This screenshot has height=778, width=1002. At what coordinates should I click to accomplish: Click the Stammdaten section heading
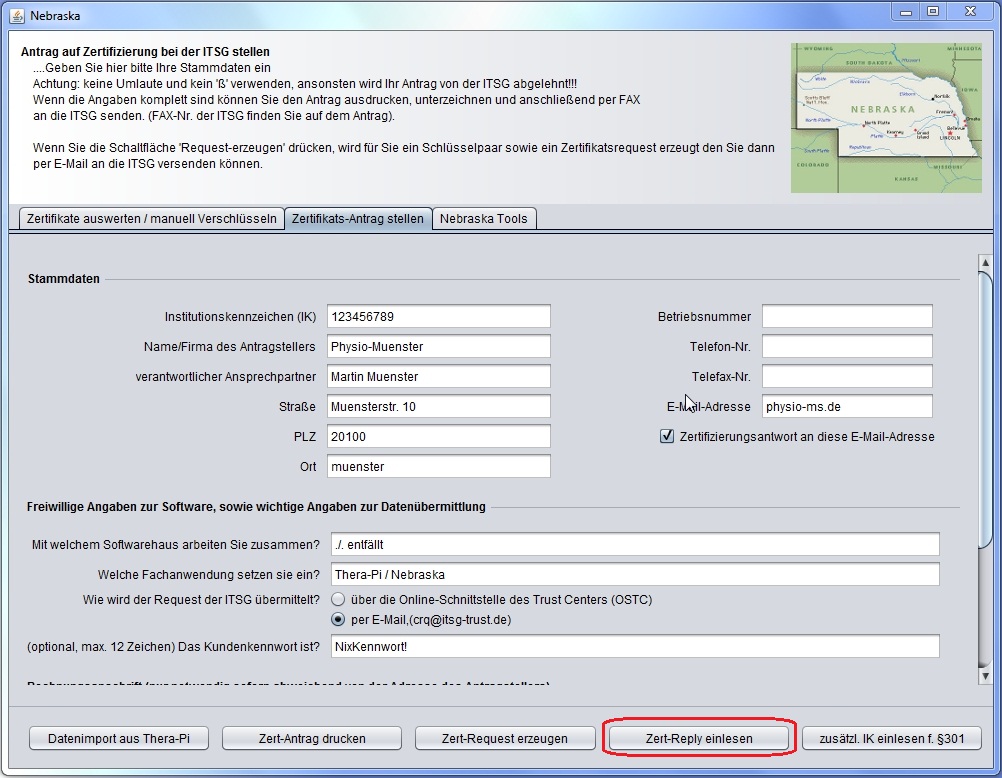pyautogui.click(x=64, y=279)
